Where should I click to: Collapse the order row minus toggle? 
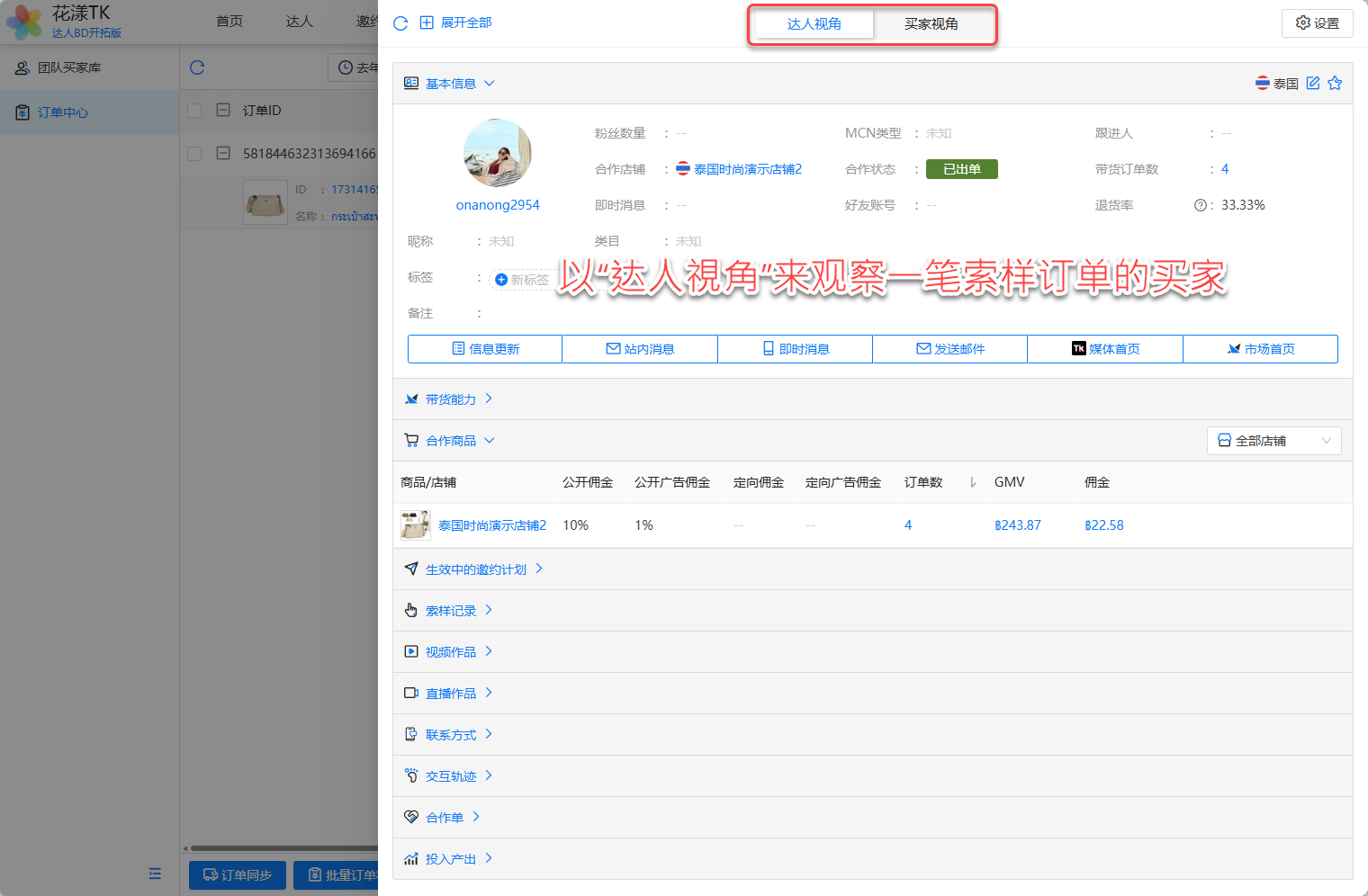click(223, 154)
